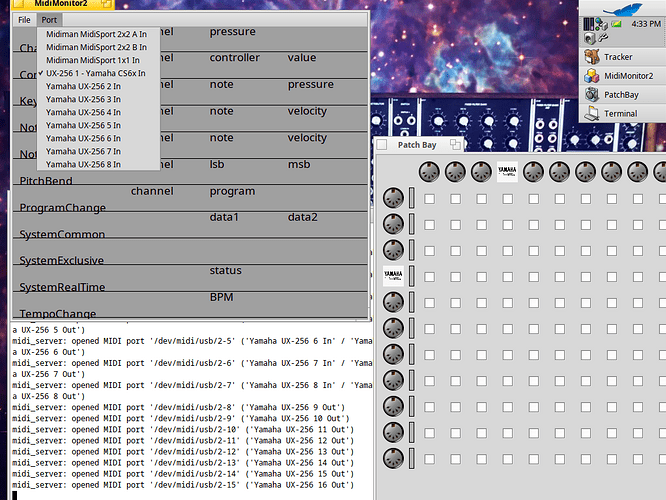Click sixth icon in Patch Bay top row
The width and height of the screenshot is (666, 500).
point(559,172)
